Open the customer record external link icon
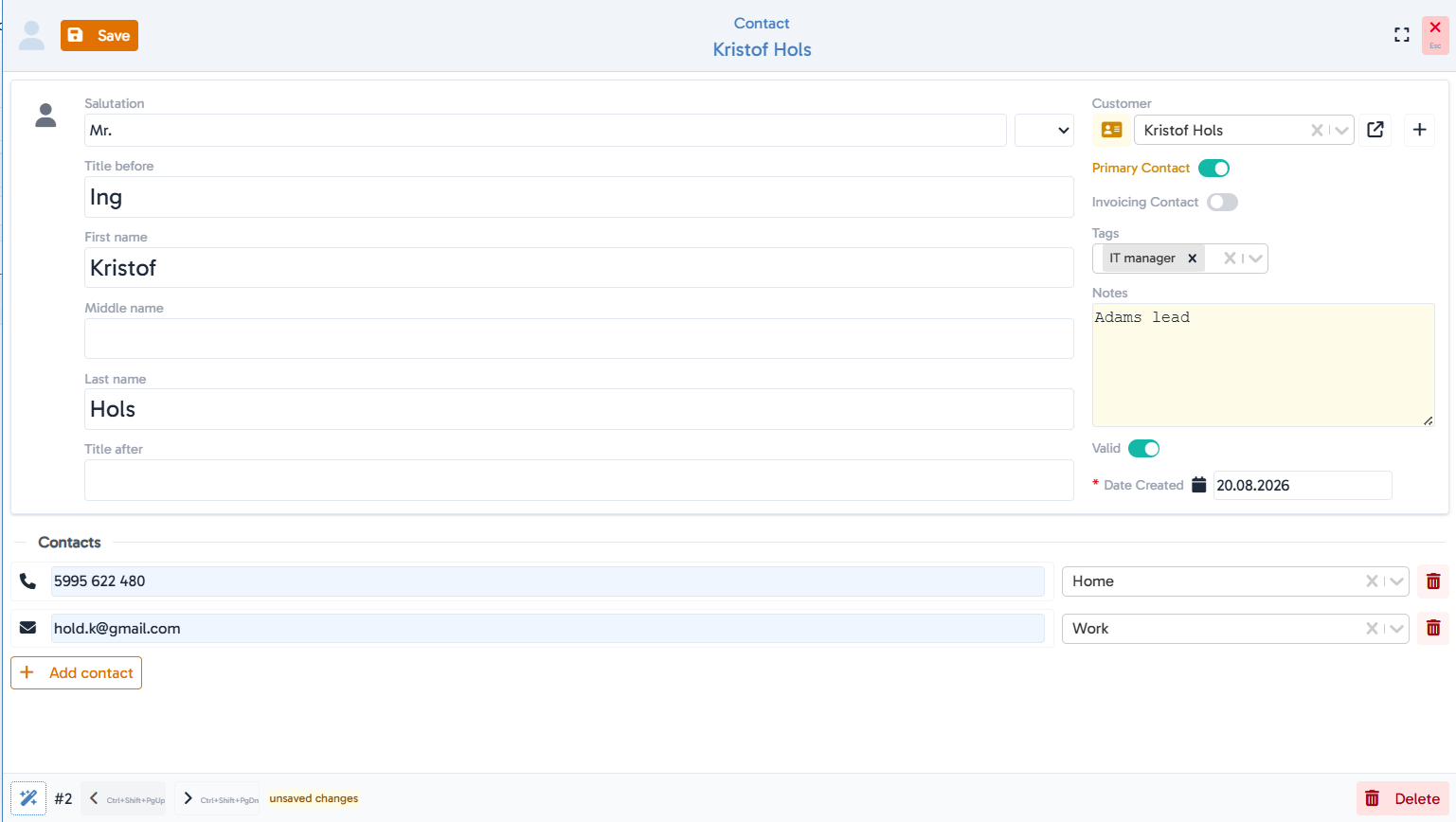 tap(1375, 130)
